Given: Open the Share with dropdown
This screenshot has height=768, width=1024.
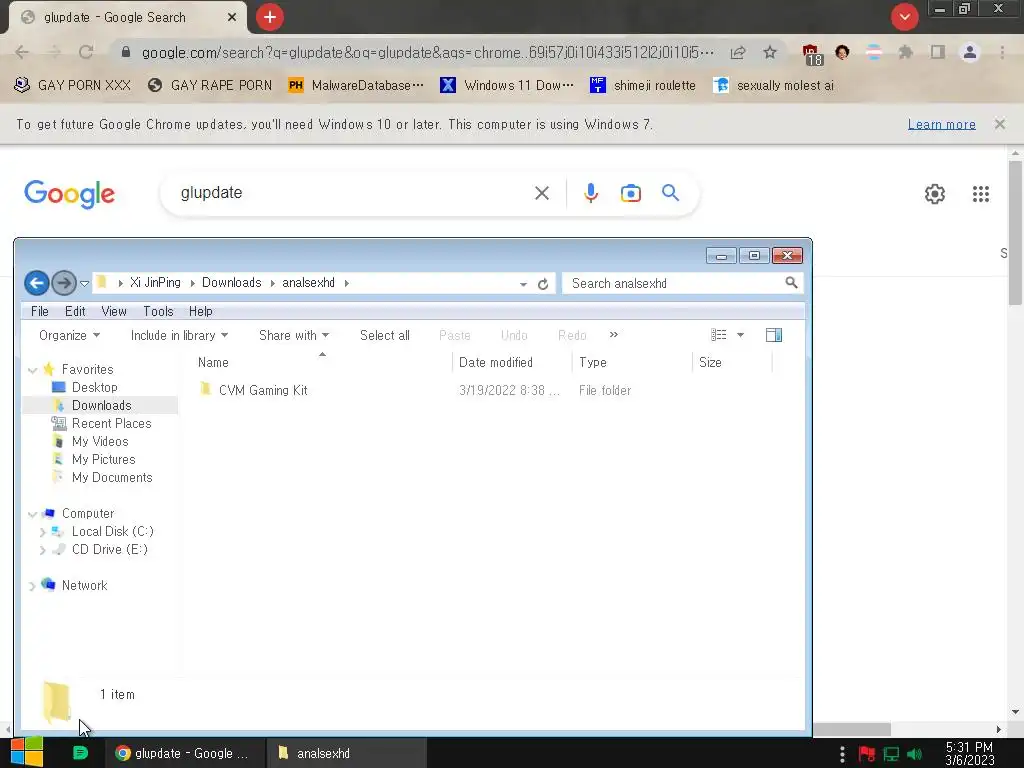Looking at the screenshot, I should pyautogui.click(x=294, y=335).
